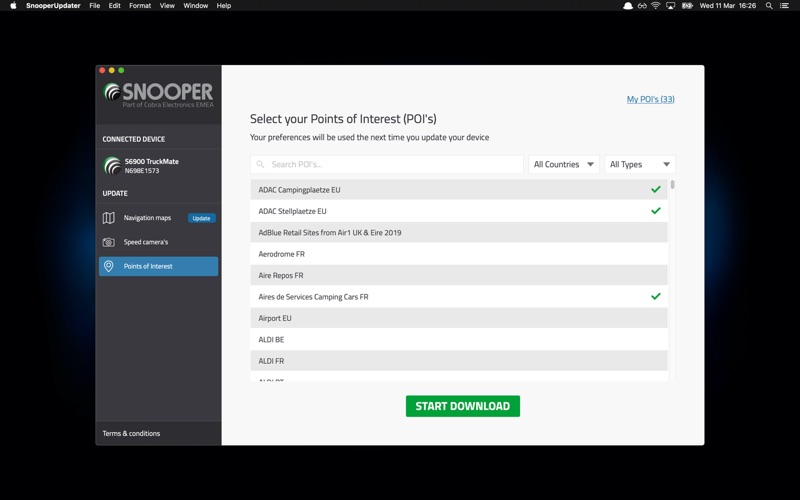Click the Snooper logo
Screen dimensions: 800x500
(159, 95)
